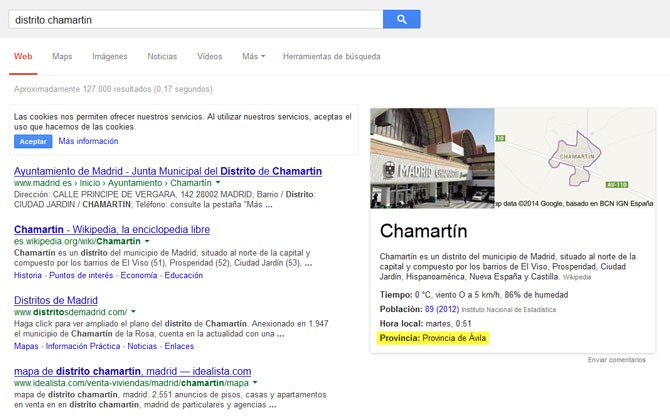Click the Madrid Chamartín station photo
This screenshot has height=419, width=670.
432,159
